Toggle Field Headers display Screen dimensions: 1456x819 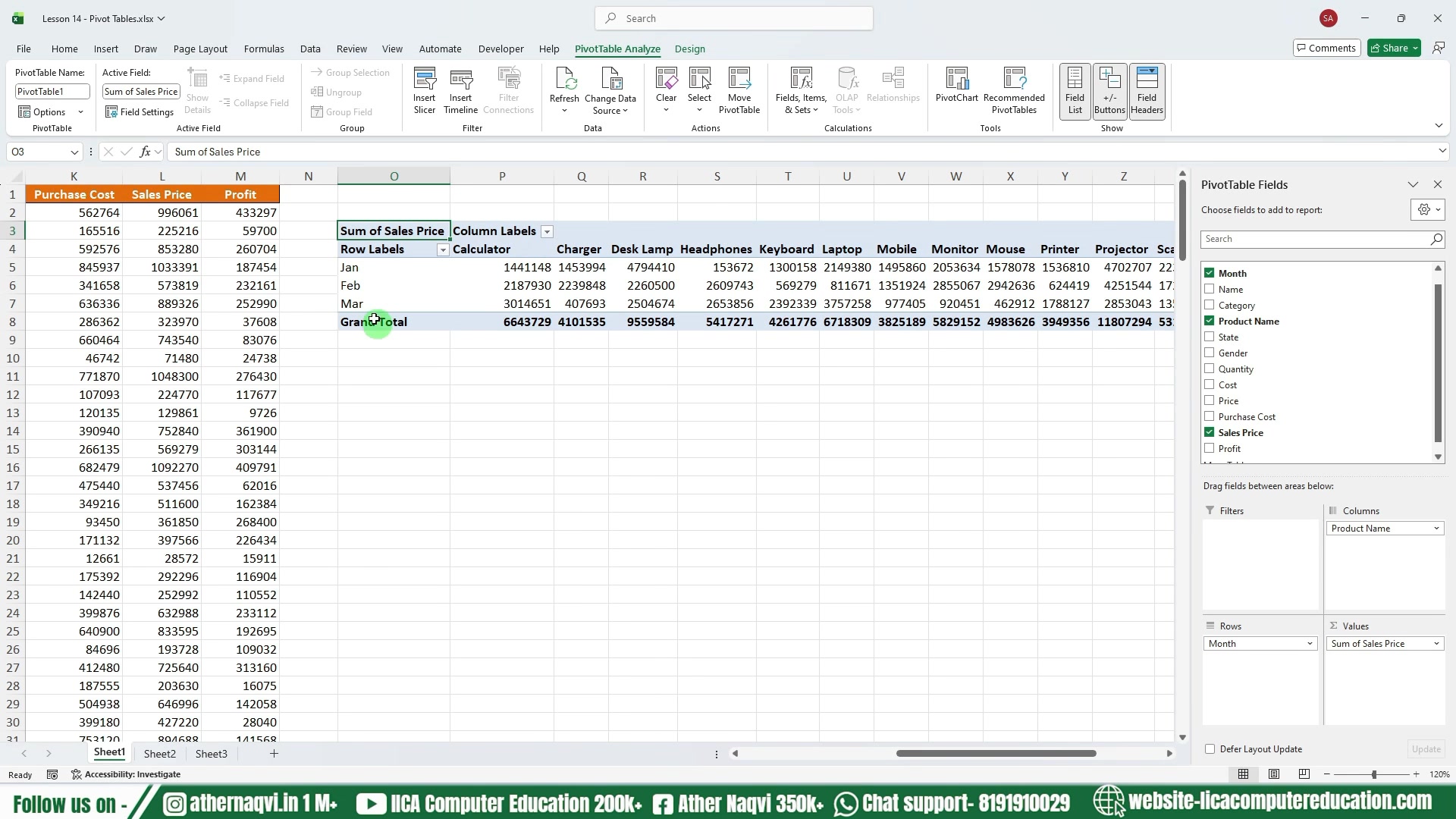tap(1147, 91)
